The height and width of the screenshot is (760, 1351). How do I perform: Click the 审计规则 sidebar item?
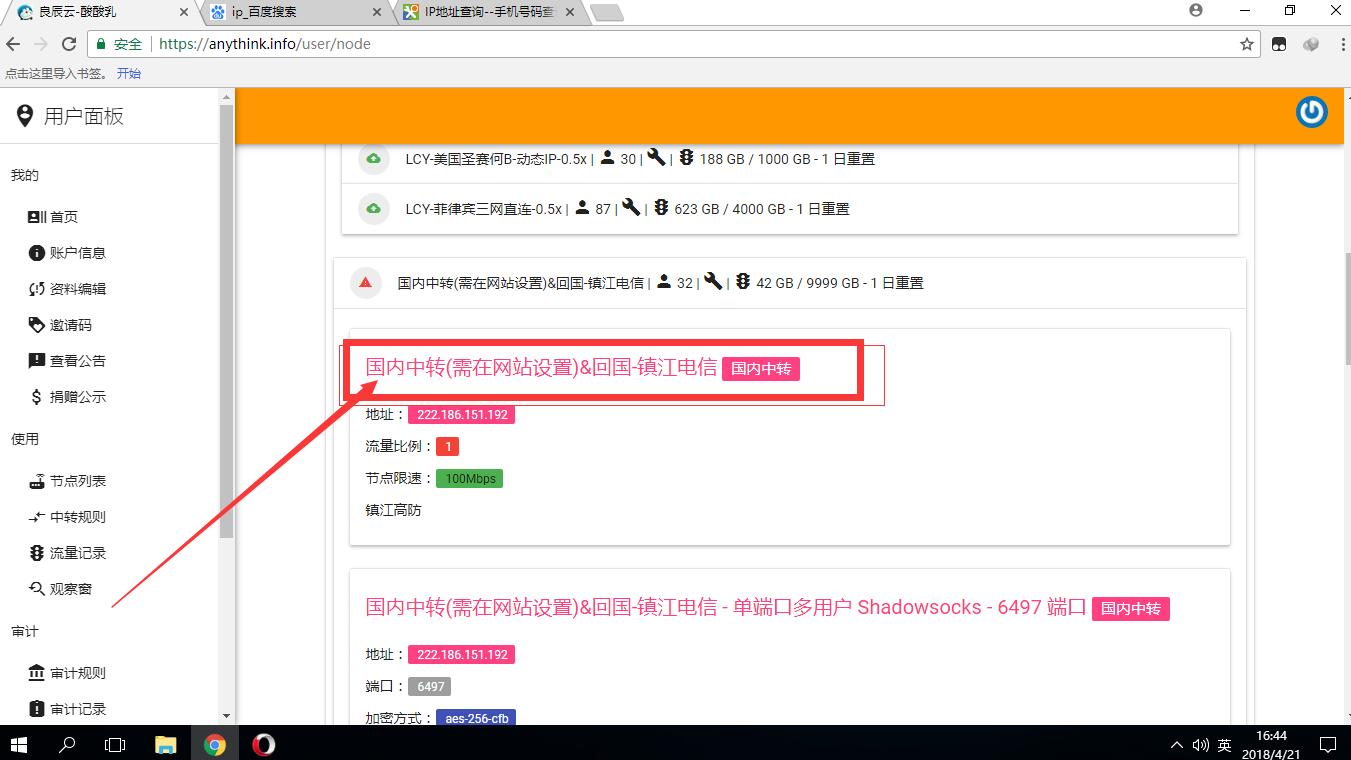pyautogui.click(x=77, y=673)
